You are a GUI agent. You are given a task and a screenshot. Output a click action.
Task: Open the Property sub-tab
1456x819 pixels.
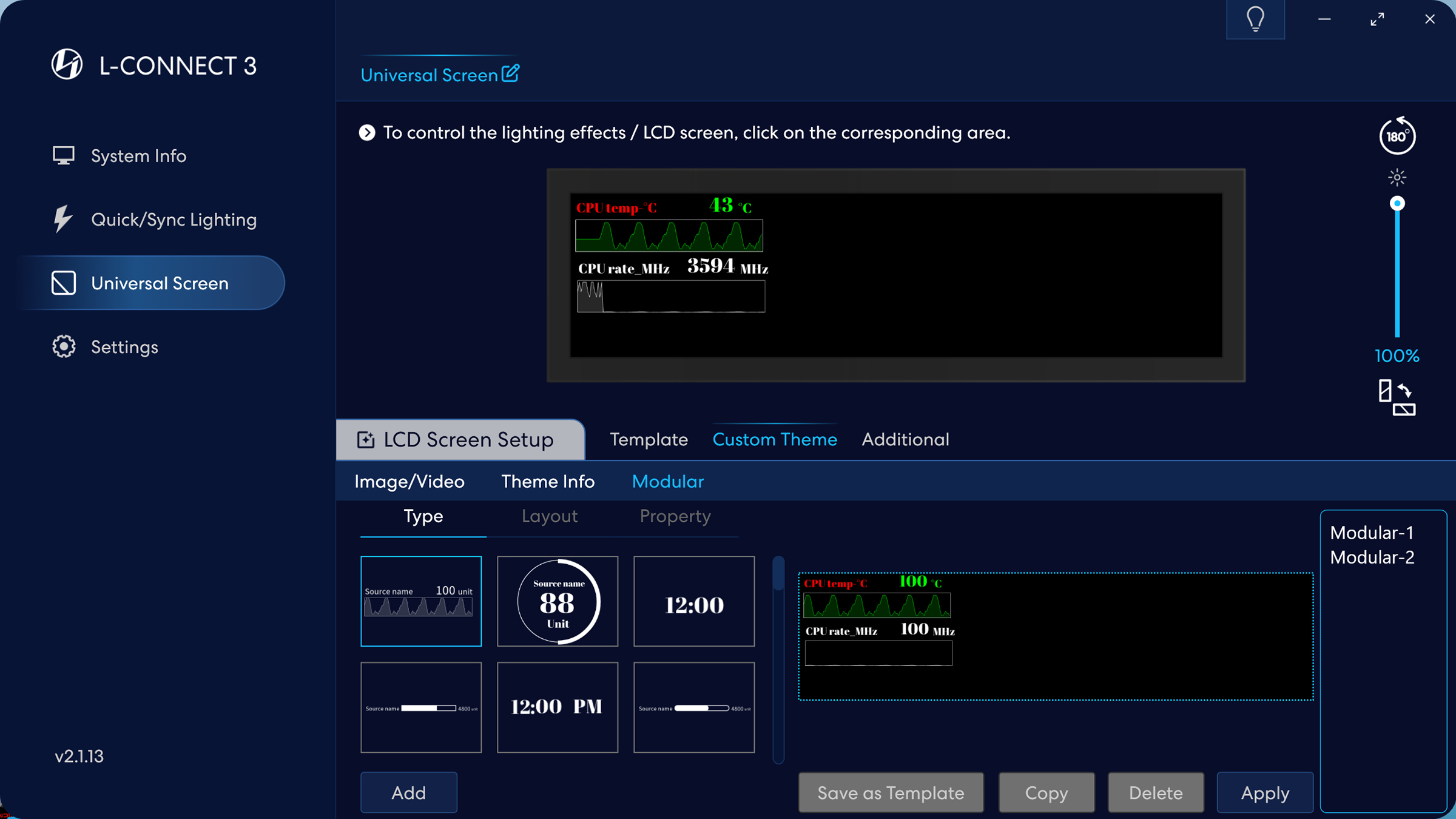tap(675, 516)
